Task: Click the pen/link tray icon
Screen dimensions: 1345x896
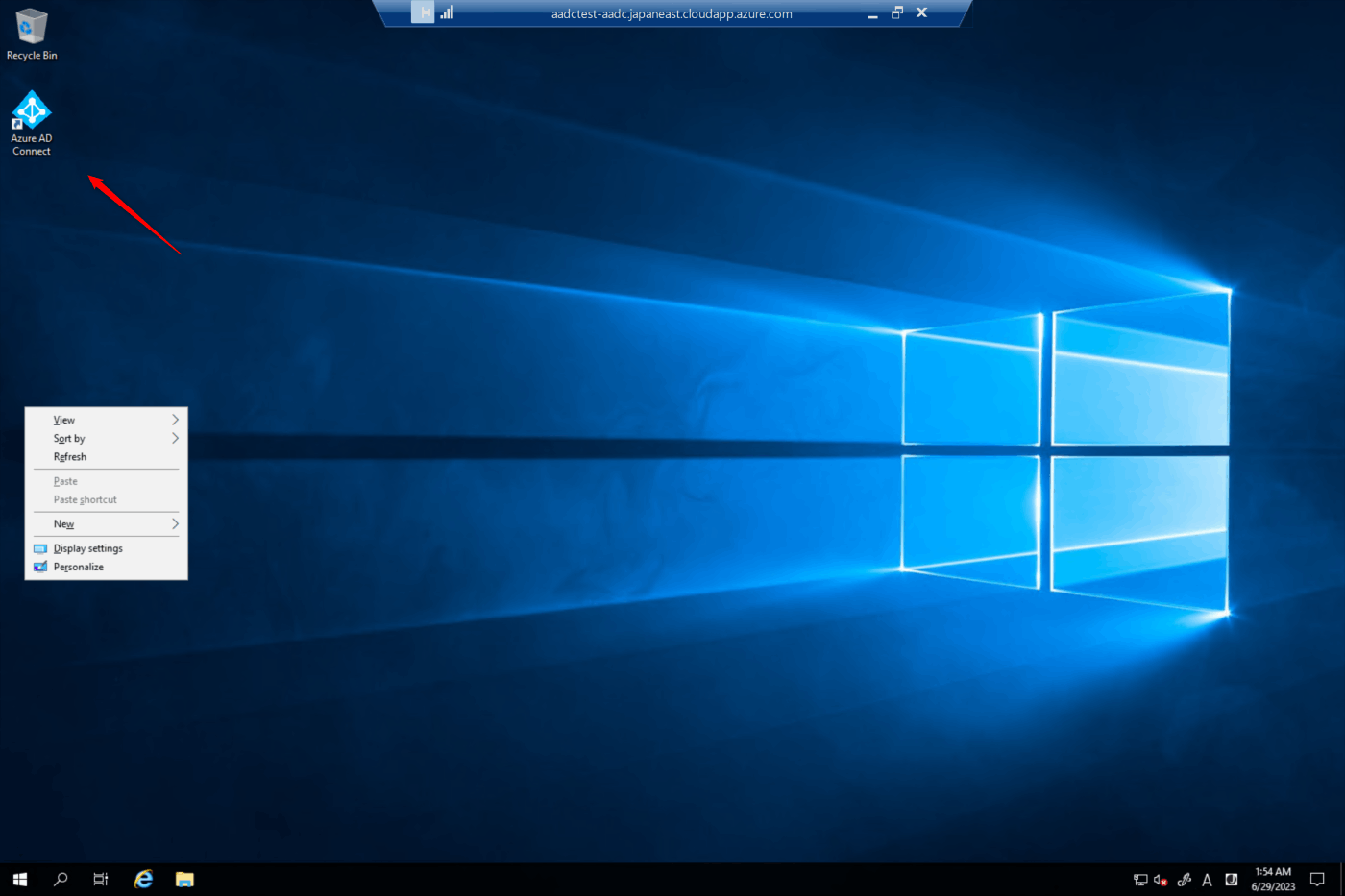Action: coord(1185,880)
